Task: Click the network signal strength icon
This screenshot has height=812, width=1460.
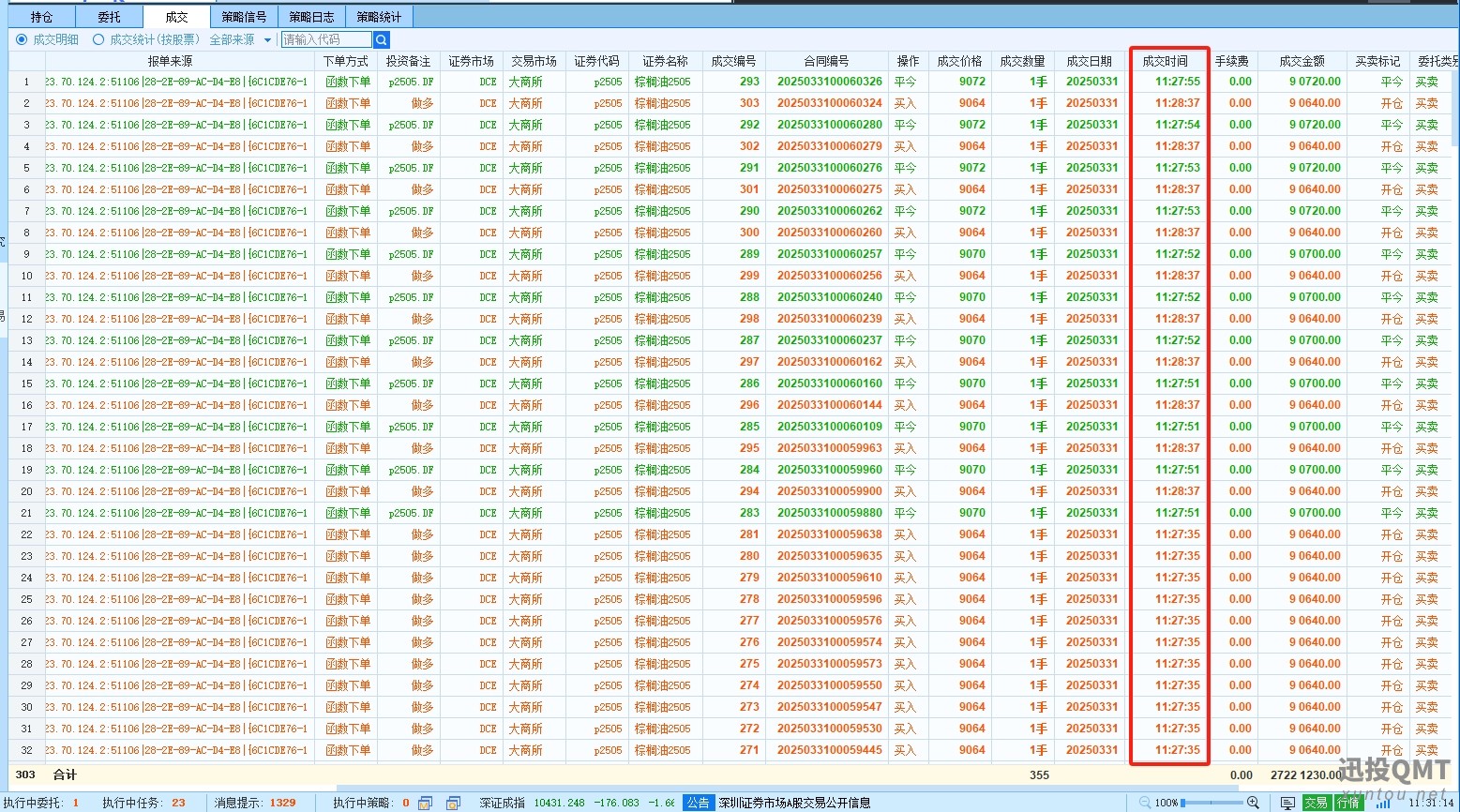Action: pyautogui.click(x=1383, y=803)
